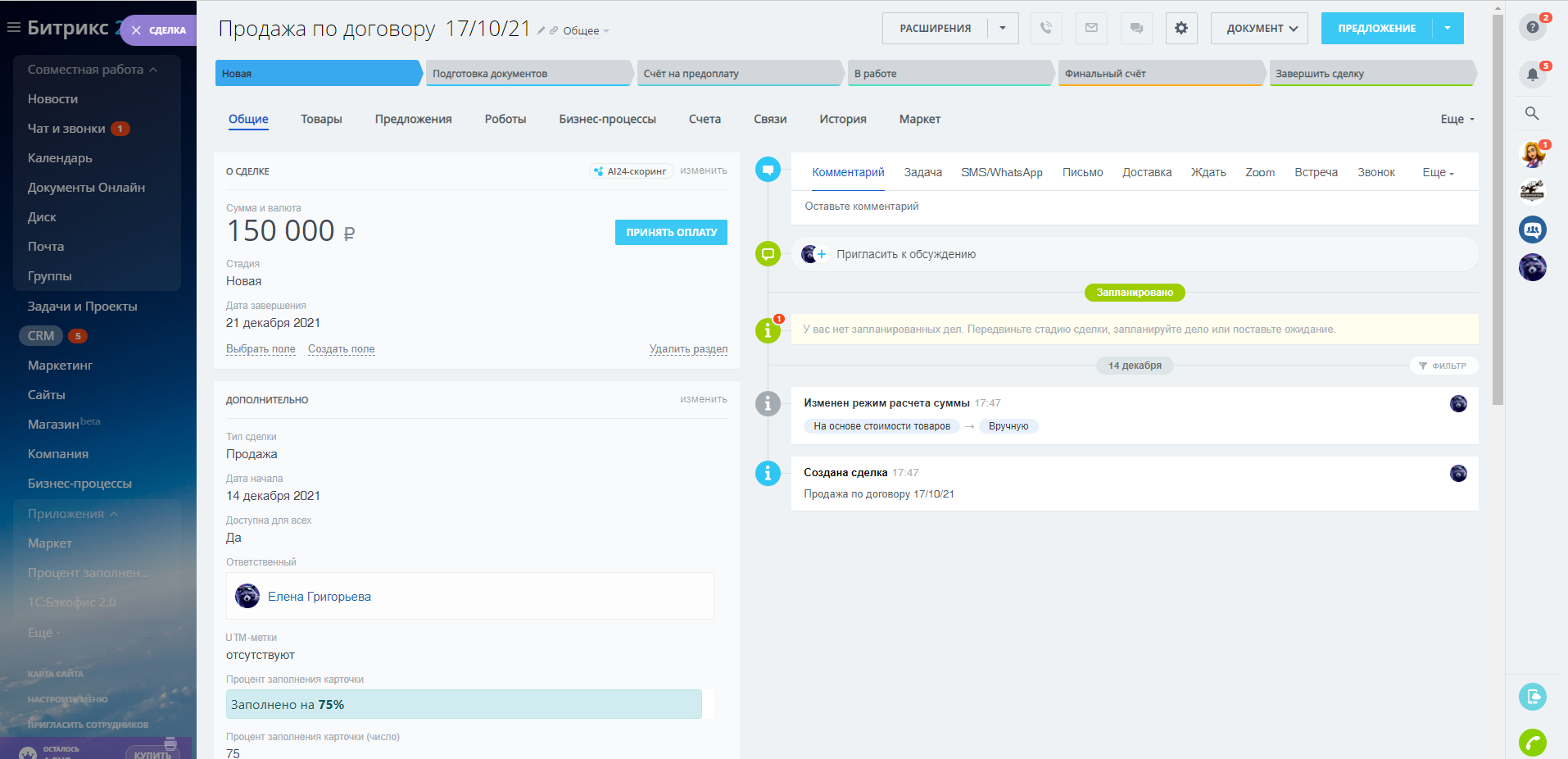Open the chat bubbles icon in header
The image size is (1568, 759).
tap(1136, 28)
